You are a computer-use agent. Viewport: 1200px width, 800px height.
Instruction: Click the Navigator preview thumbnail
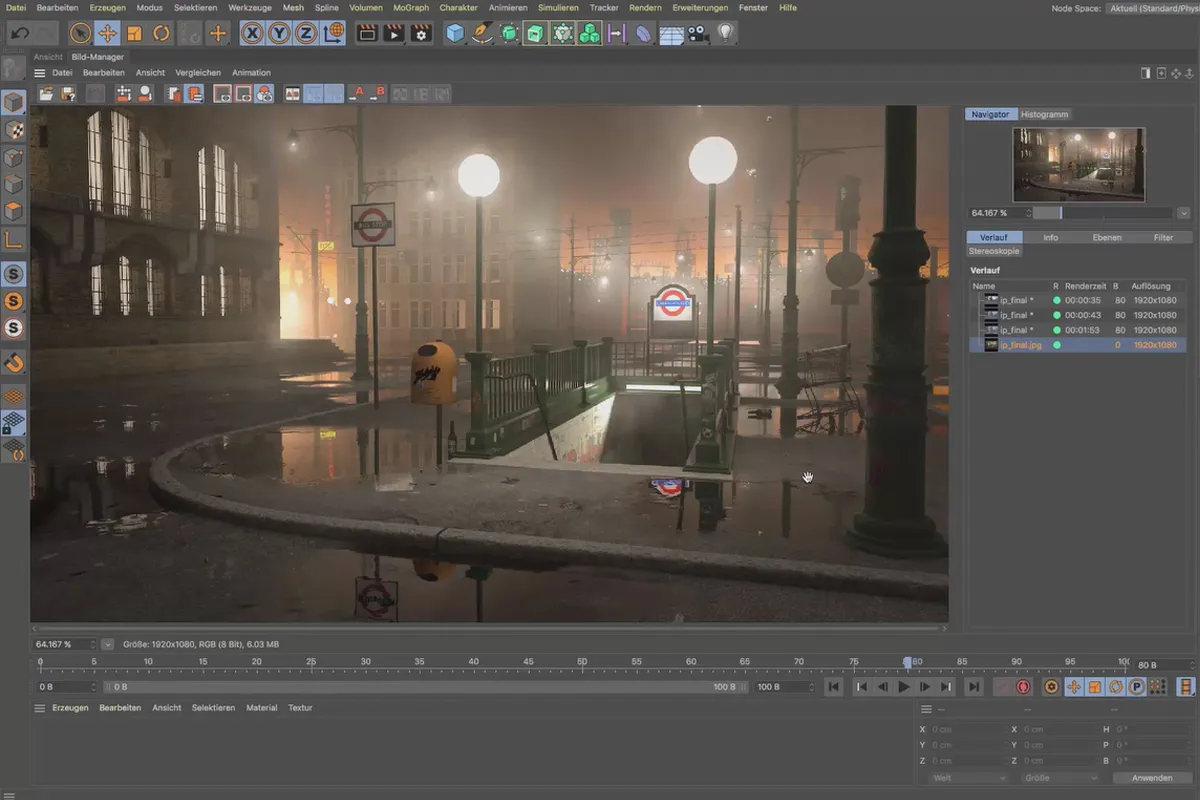coord(1078,165)
